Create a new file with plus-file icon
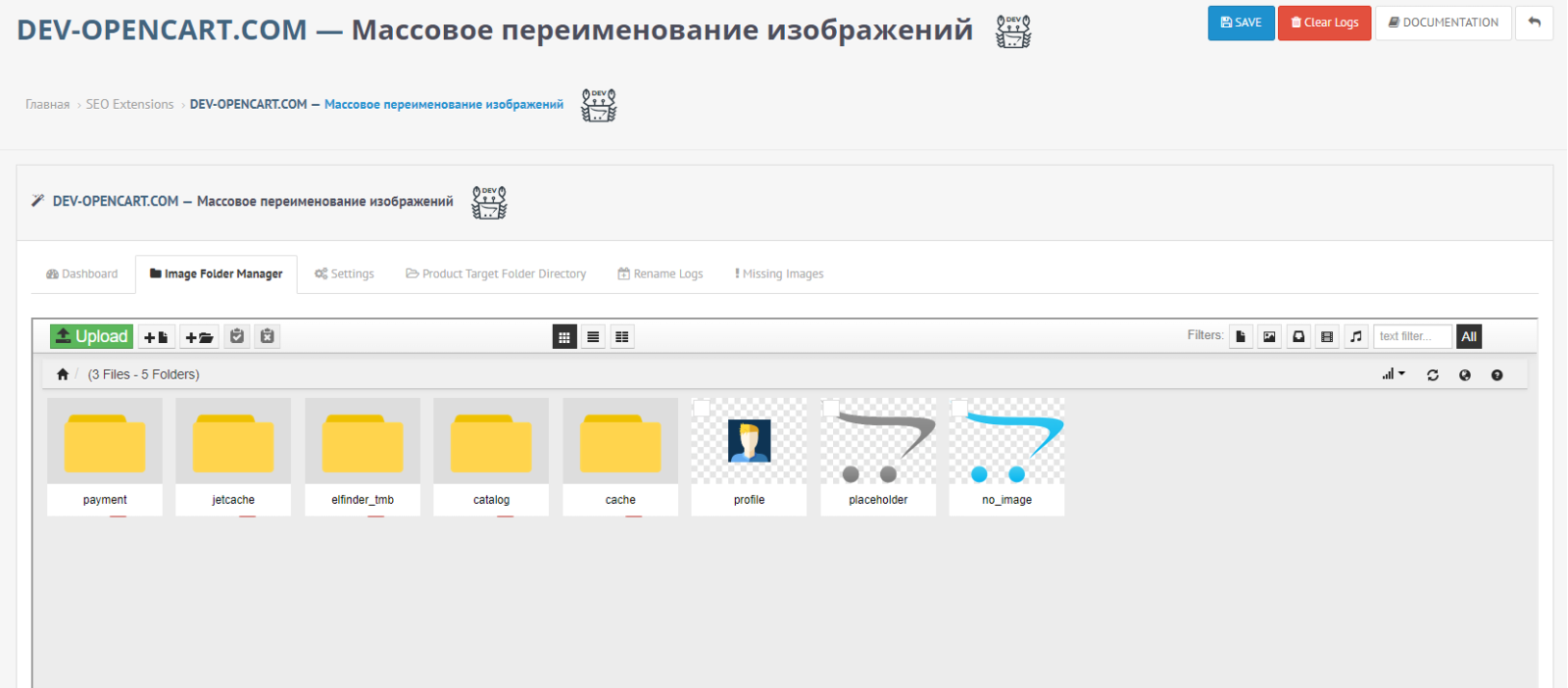 (x=157, y=337)
